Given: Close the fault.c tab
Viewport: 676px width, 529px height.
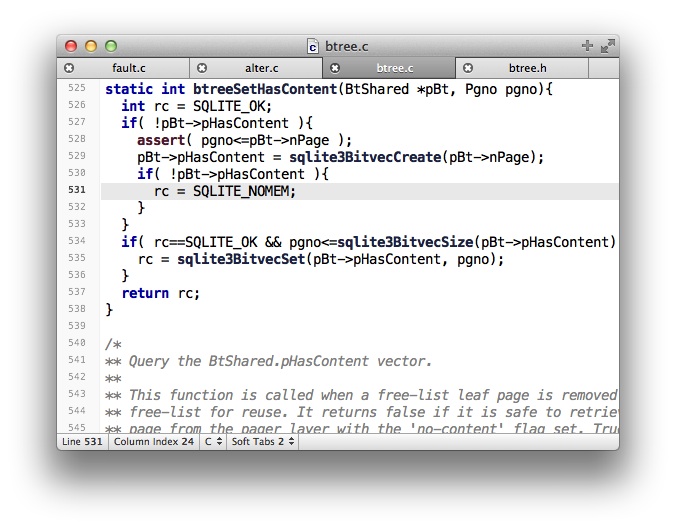Looking at the screenshot, I should [x=69, y=68].
